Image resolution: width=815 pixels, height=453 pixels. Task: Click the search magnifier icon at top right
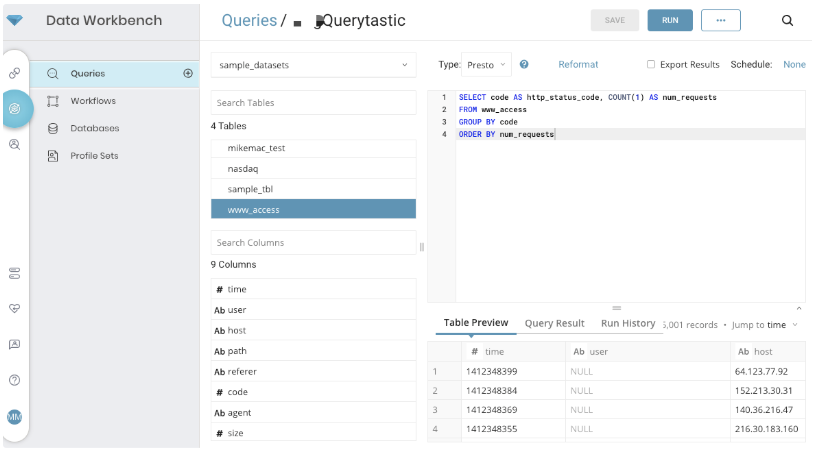[788, 20]
